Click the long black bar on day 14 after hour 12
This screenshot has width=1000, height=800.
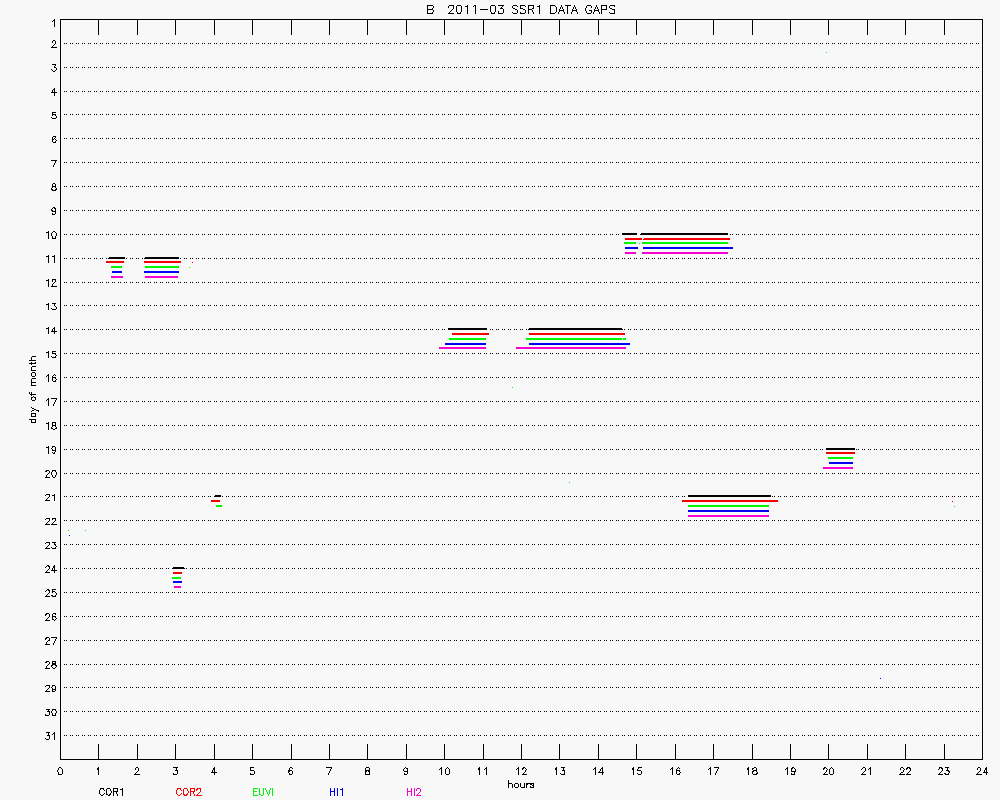[x=575, y=329]
